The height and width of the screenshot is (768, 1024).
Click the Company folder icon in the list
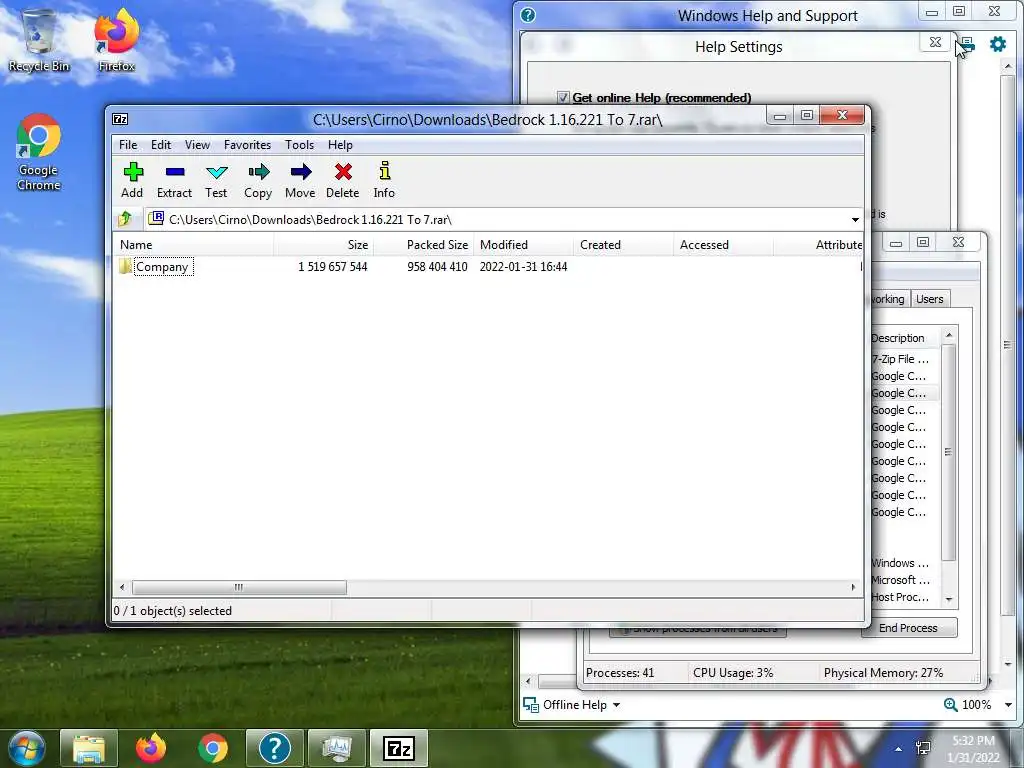(x=125, y=266)
